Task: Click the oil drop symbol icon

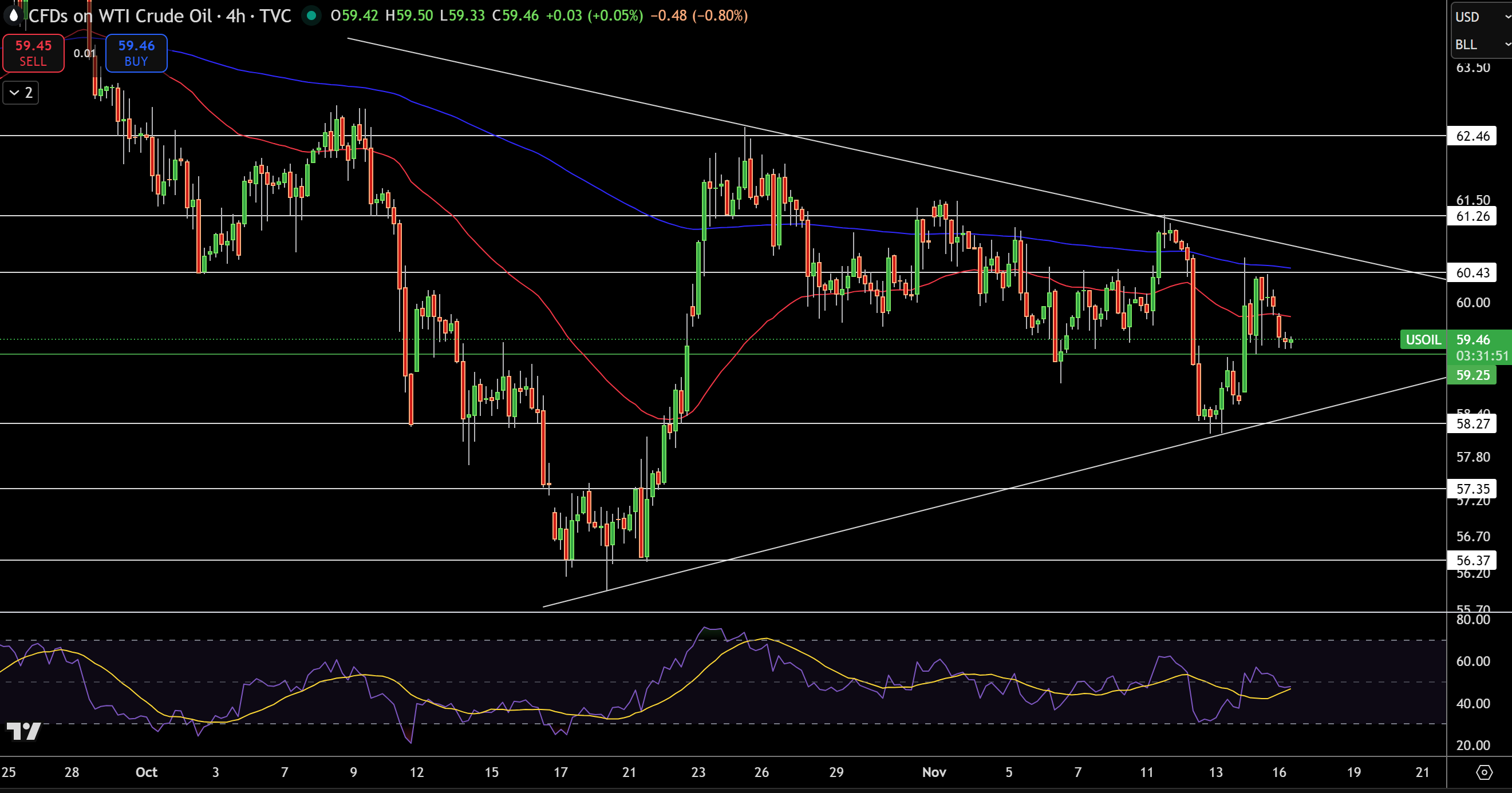Action: click(14, 15)
